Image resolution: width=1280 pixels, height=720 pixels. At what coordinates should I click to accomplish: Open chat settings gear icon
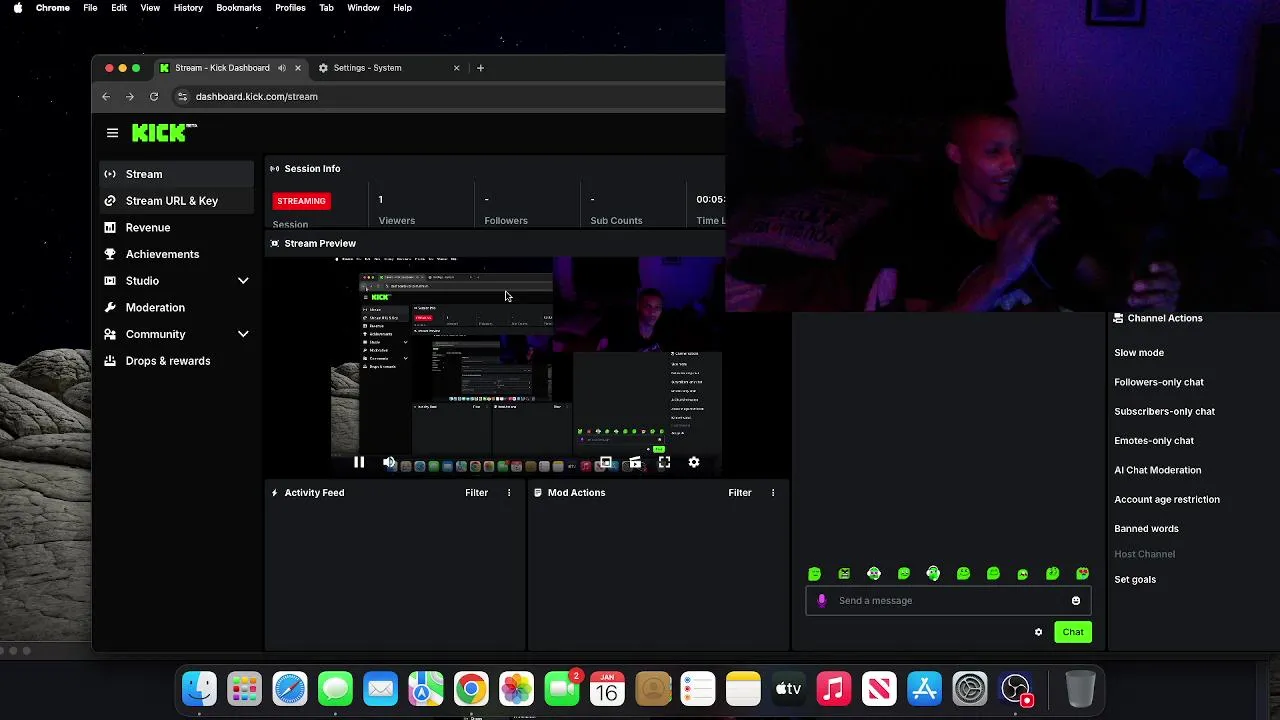(x=1038, y=632)
